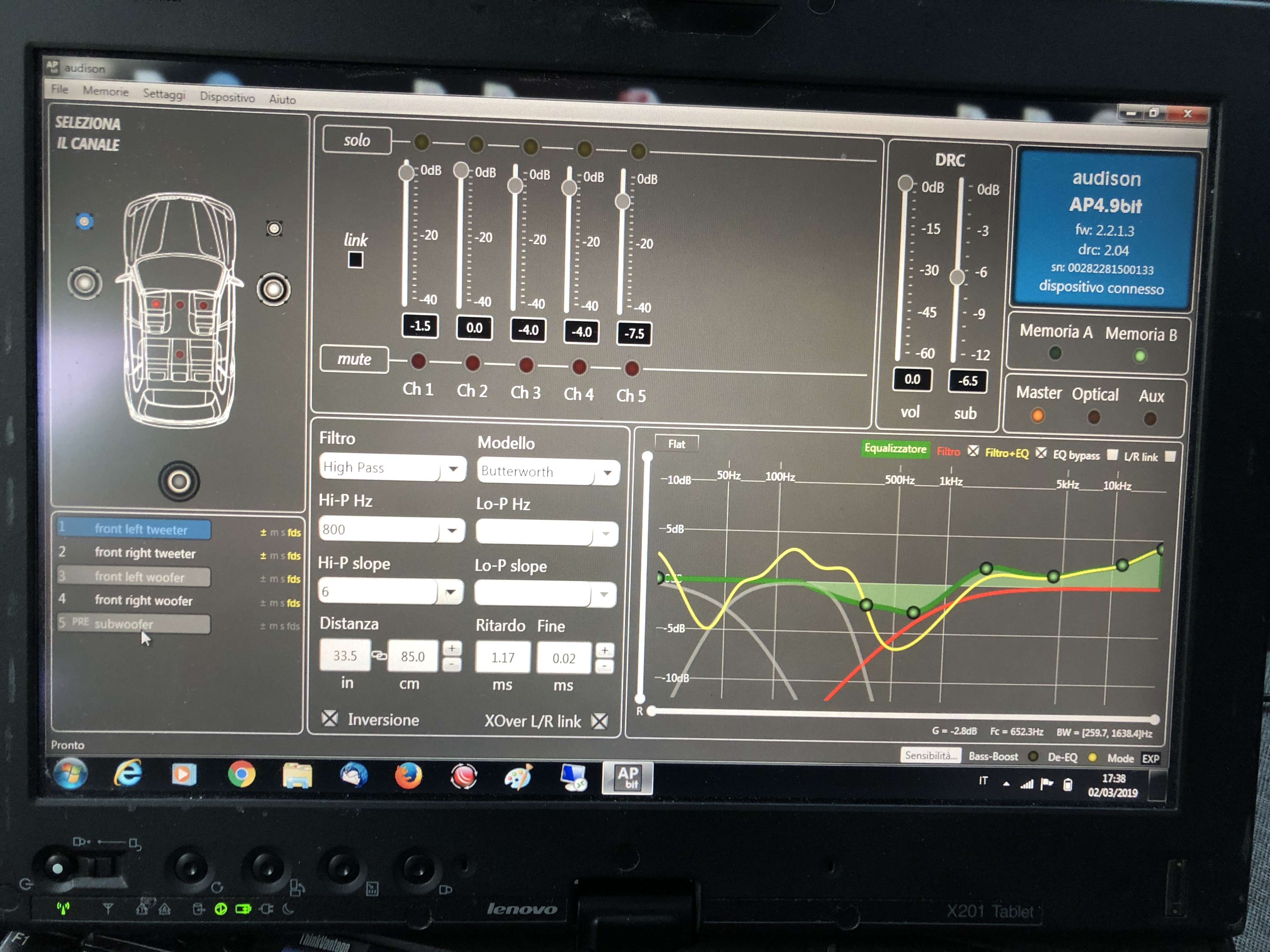Click the Windows Start button
Image resolution: width=1270 pixels, height=952 pixels.
tap(71, 773)
